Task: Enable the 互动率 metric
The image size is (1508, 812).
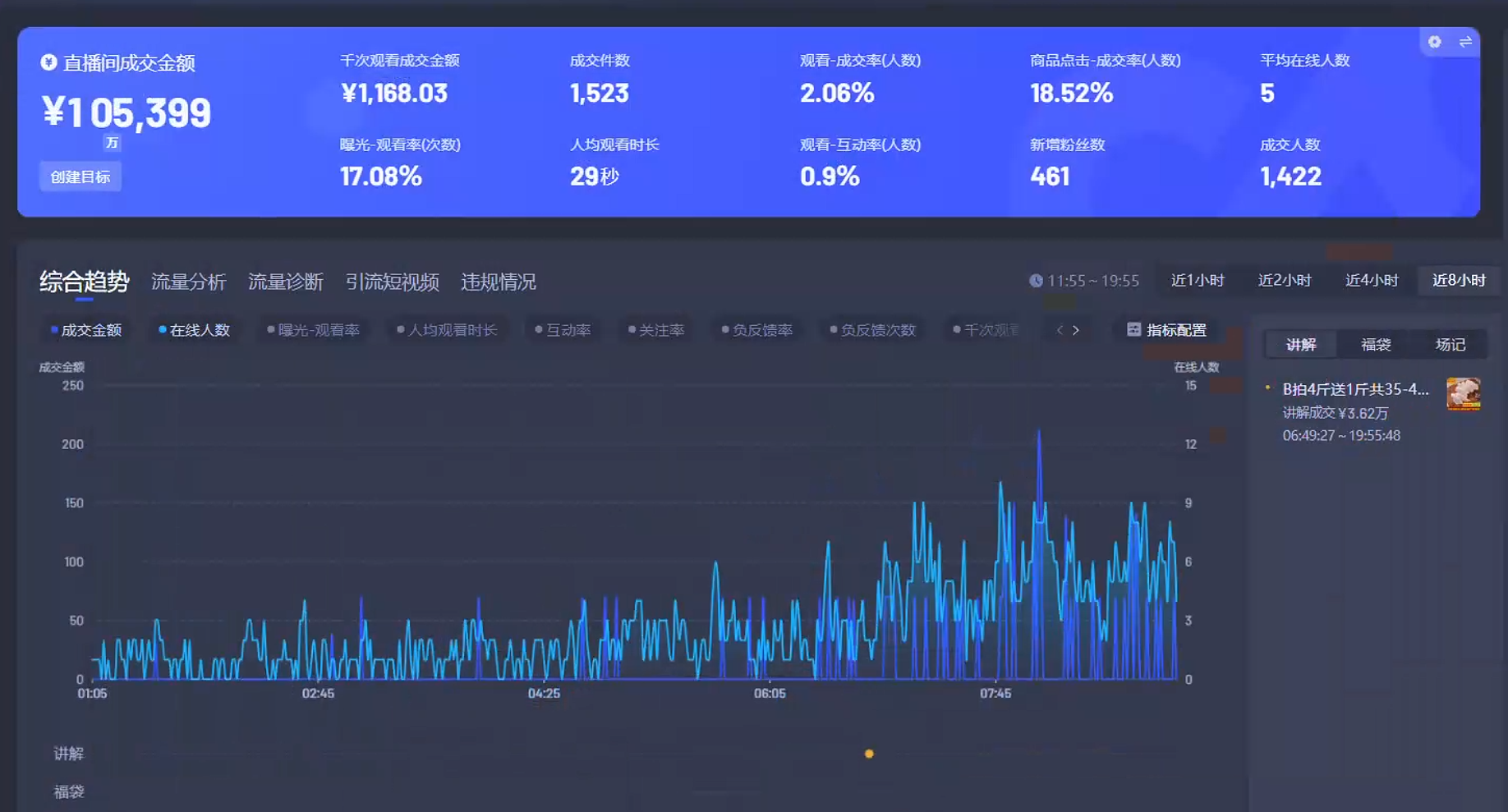Action: tap(563, 330)
